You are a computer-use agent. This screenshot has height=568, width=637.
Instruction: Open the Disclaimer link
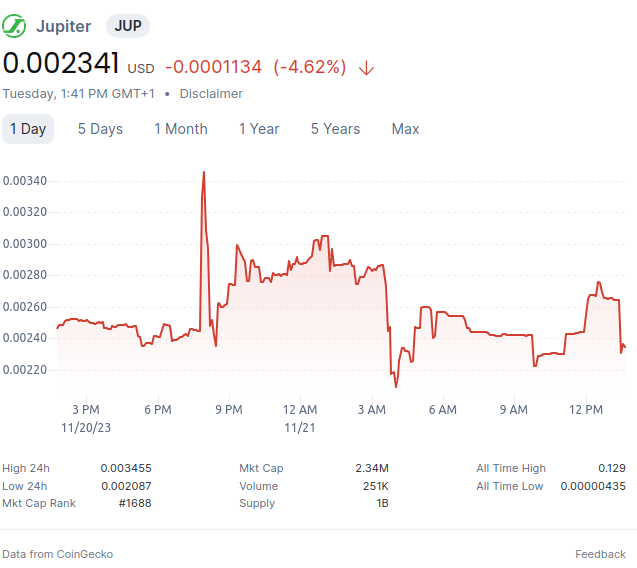point(211,94)
